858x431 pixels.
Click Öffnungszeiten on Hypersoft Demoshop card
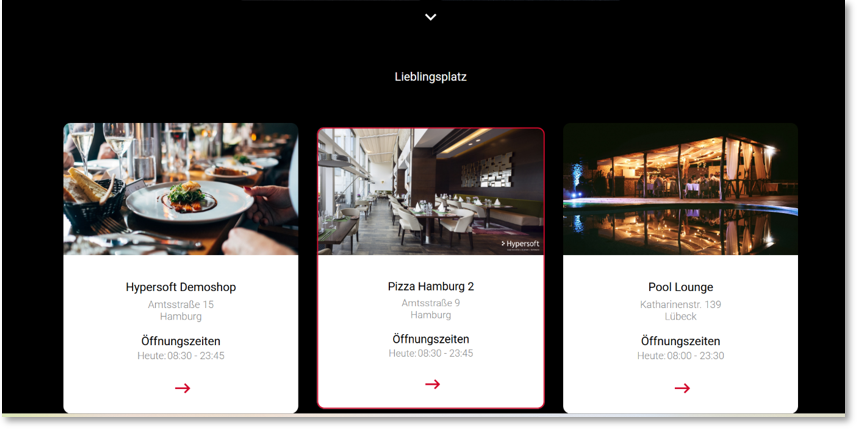click(181, 341)
